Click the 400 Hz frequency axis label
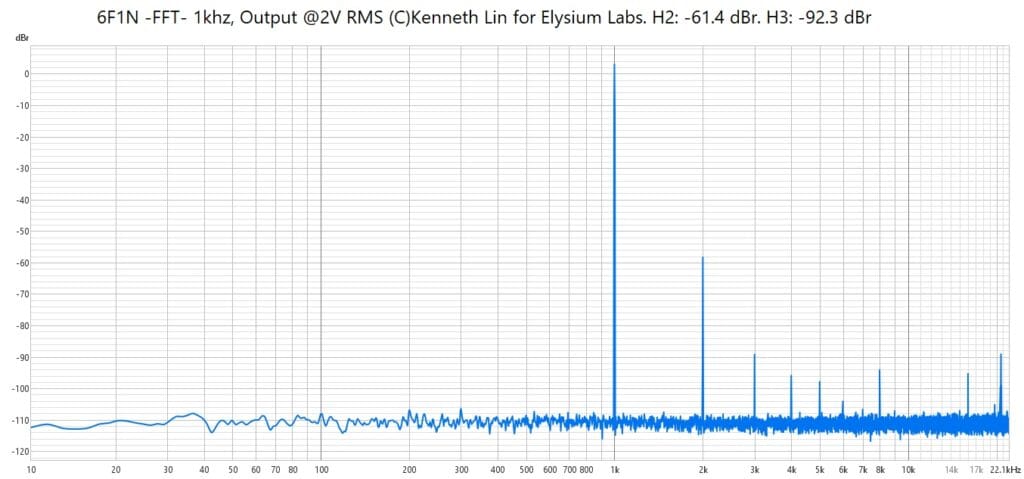The image size is (1024, 479). [x=498, y=470]
